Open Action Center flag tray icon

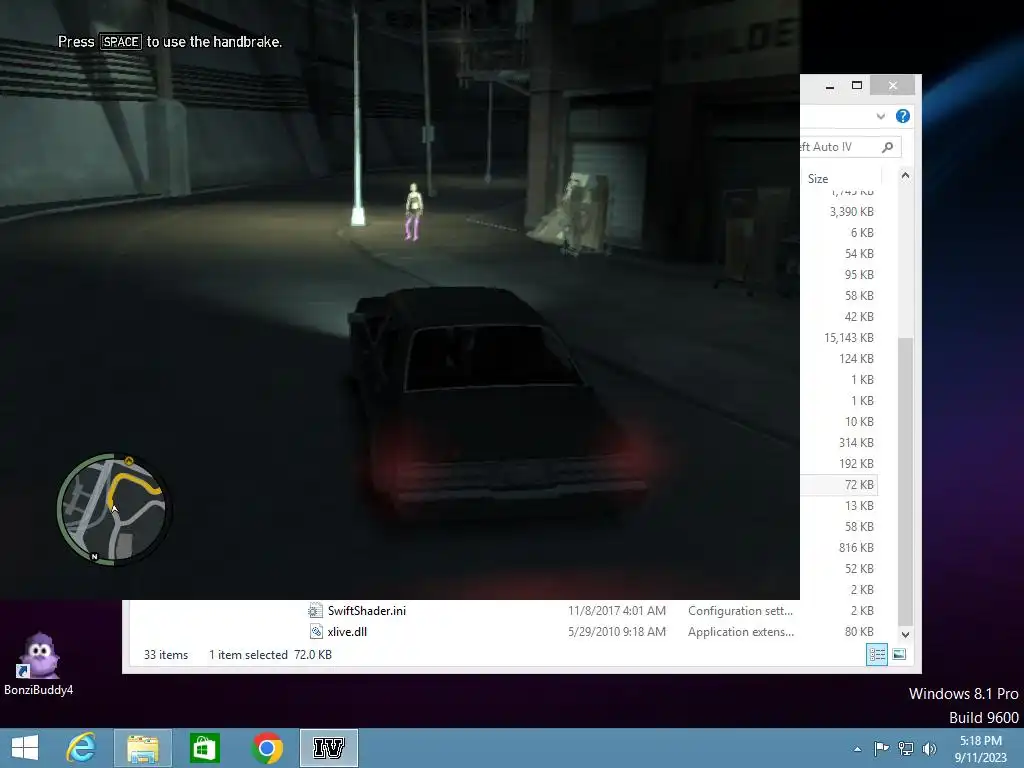(x=881, y=748)
